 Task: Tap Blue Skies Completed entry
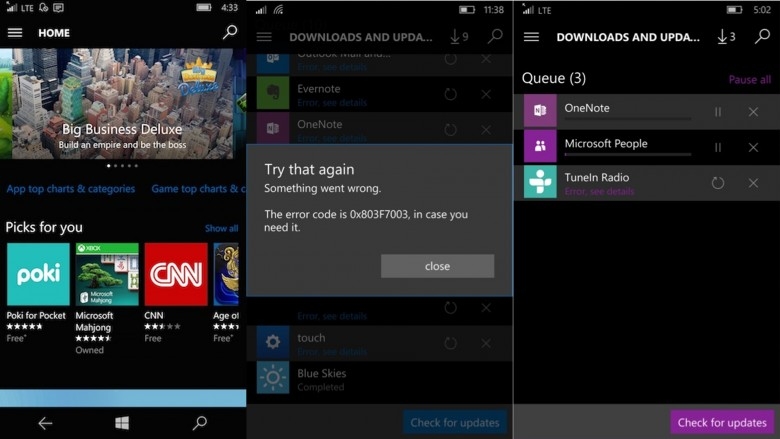379,379
